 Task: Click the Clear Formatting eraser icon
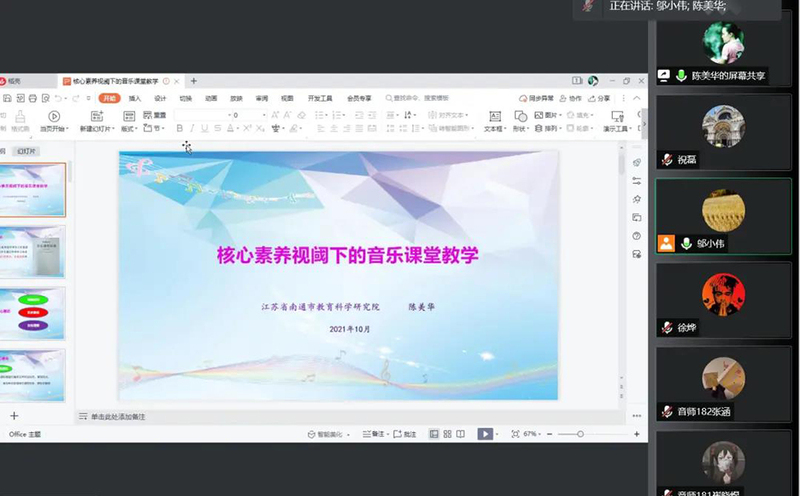302,115
